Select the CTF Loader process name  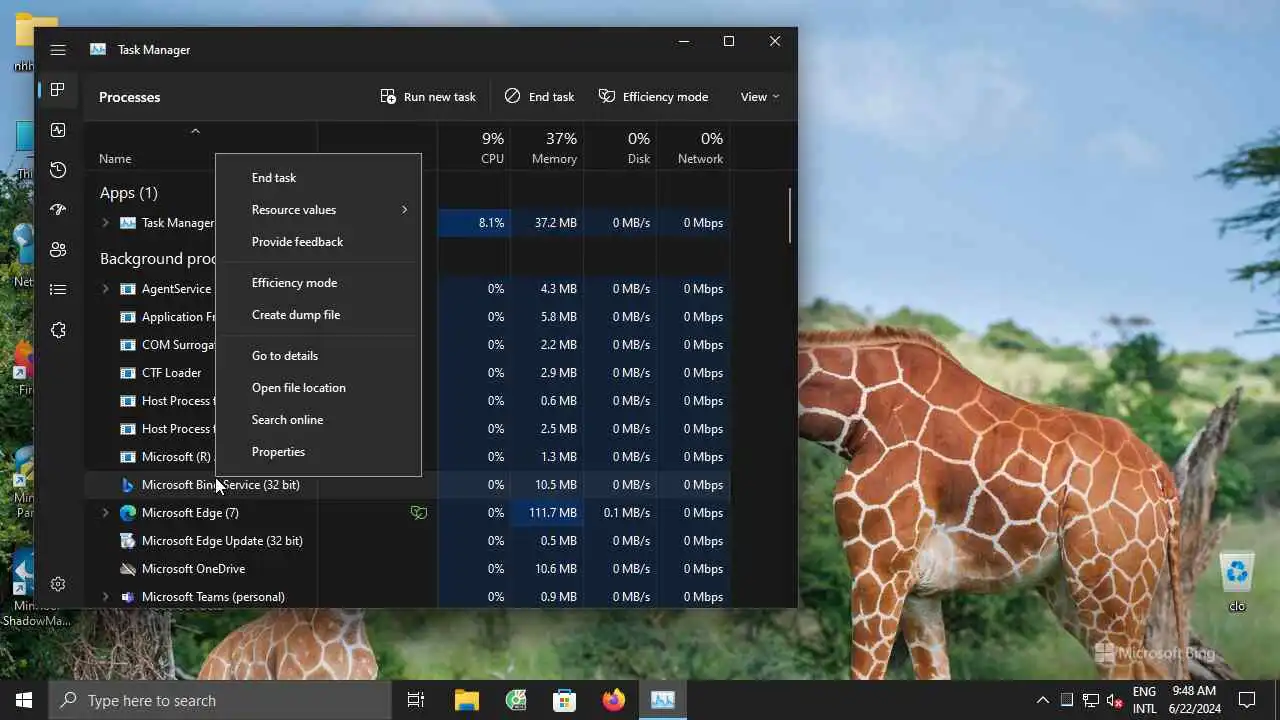pyautogui.click(x=171, y=373)
